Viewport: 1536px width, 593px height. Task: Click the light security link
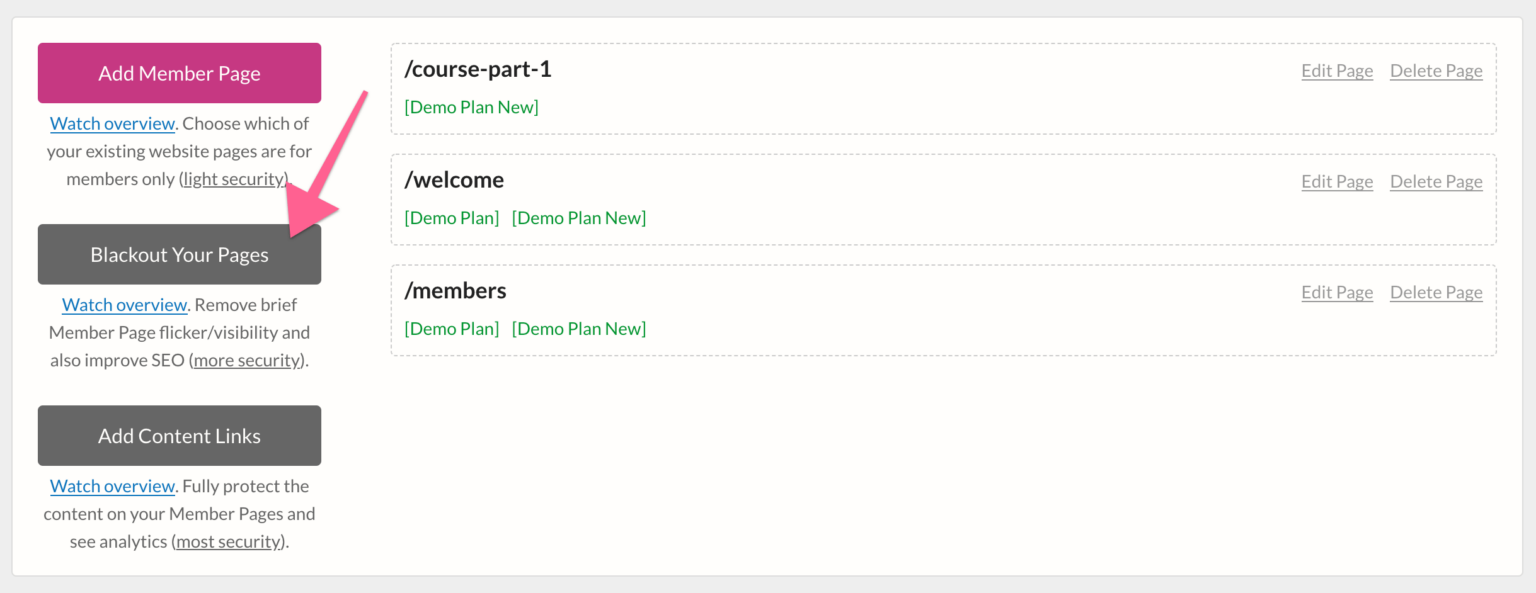pos(231,178)
